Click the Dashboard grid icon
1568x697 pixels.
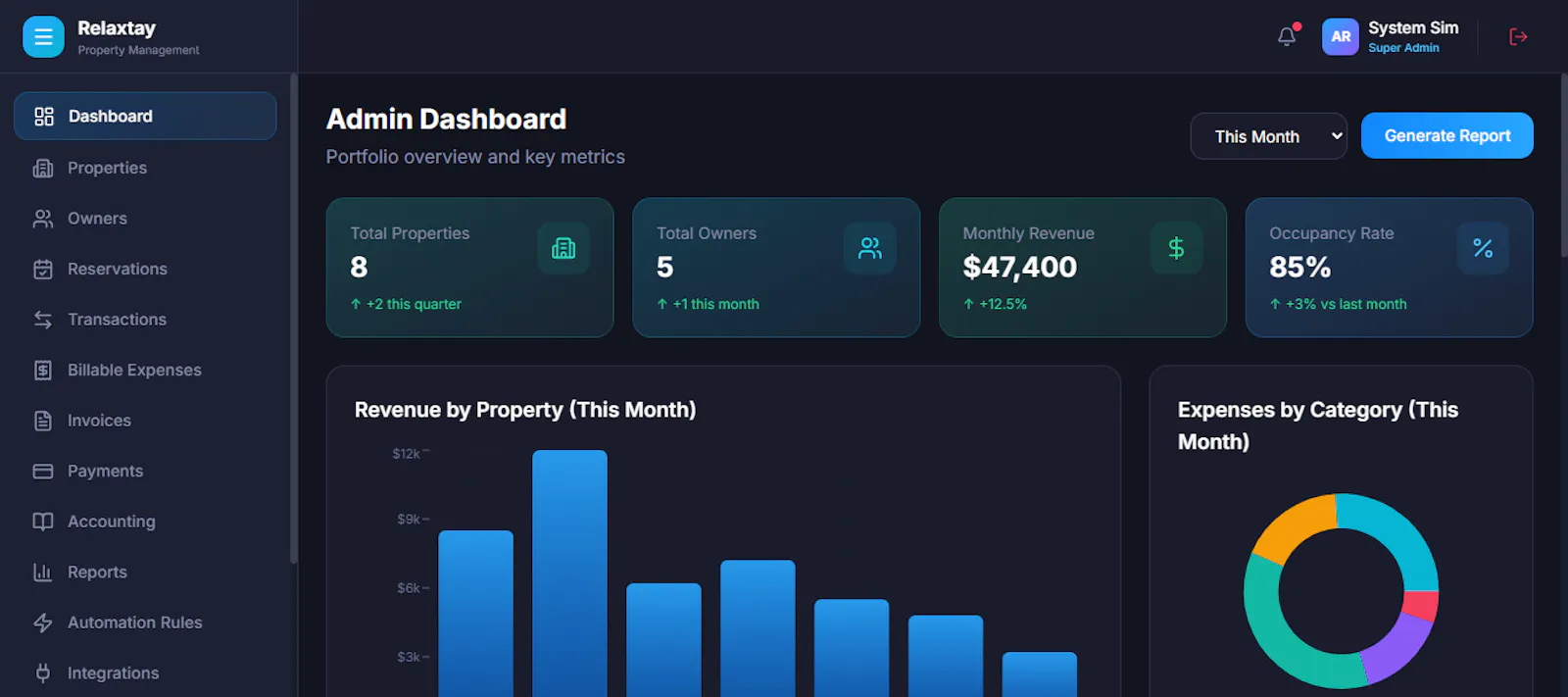point(43,117)
